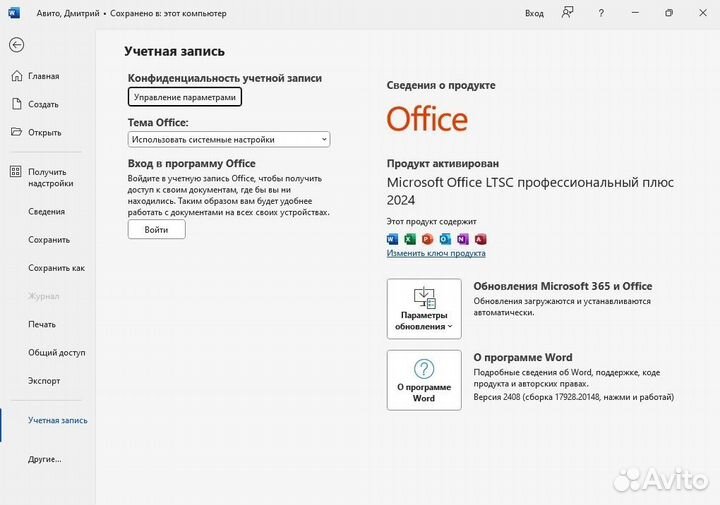Click the home icon beside Главная
The image size is (720, 505).
(17, 76)
